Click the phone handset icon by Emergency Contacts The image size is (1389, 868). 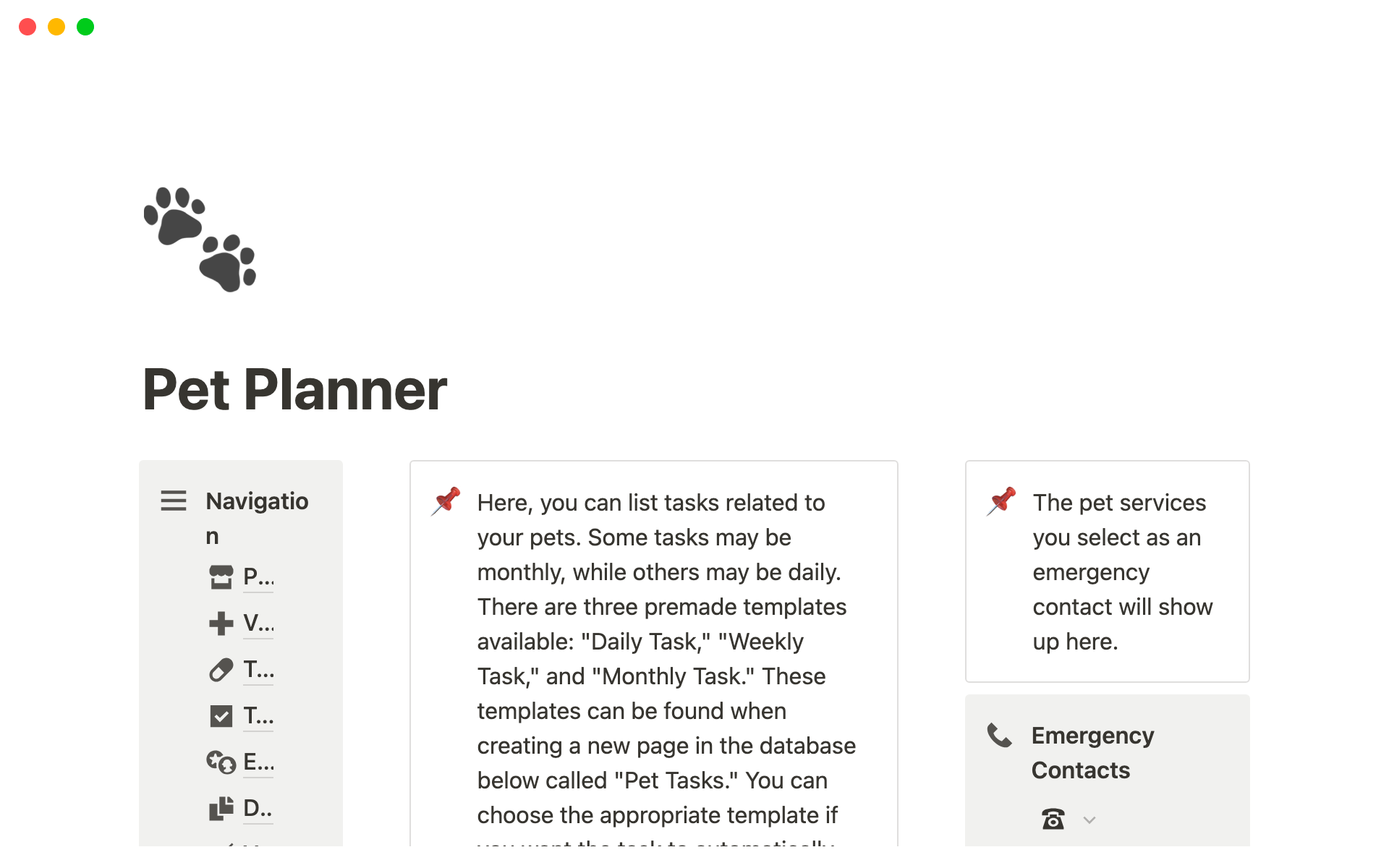[1000, 736]
